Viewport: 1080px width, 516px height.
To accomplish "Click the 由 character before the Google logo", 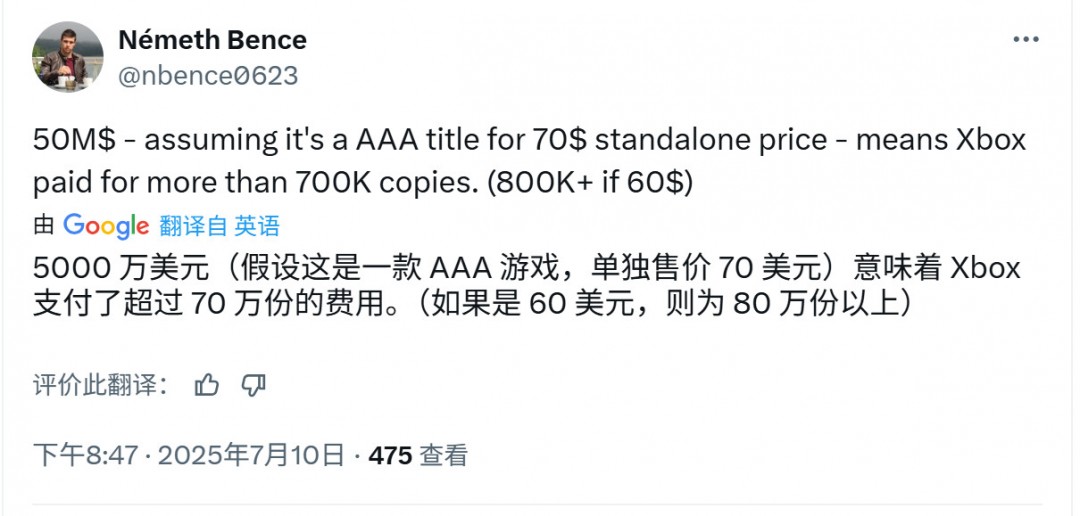I will pyautogui.click(x=44, y=226).
